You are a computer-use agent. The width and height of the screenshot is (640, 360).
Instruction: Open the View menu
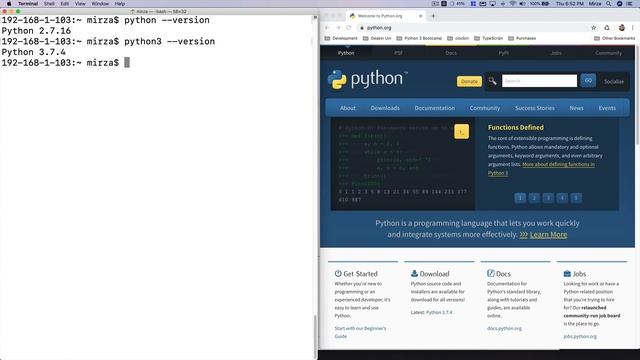pos(80,4)
